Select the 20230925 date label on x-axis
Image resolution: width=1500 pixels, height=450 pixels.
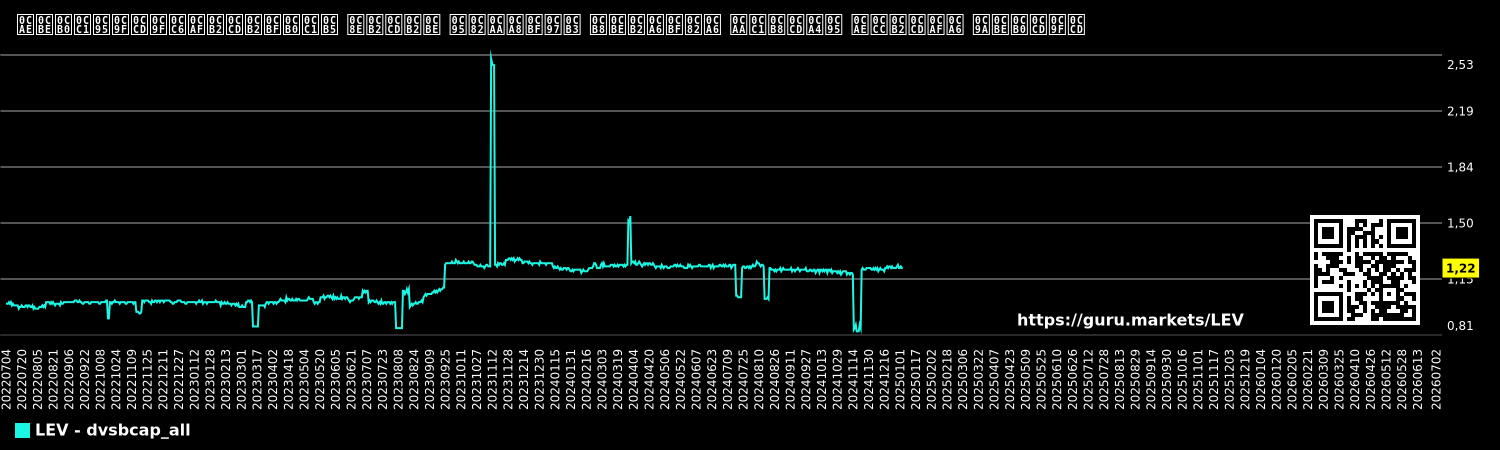444,378
